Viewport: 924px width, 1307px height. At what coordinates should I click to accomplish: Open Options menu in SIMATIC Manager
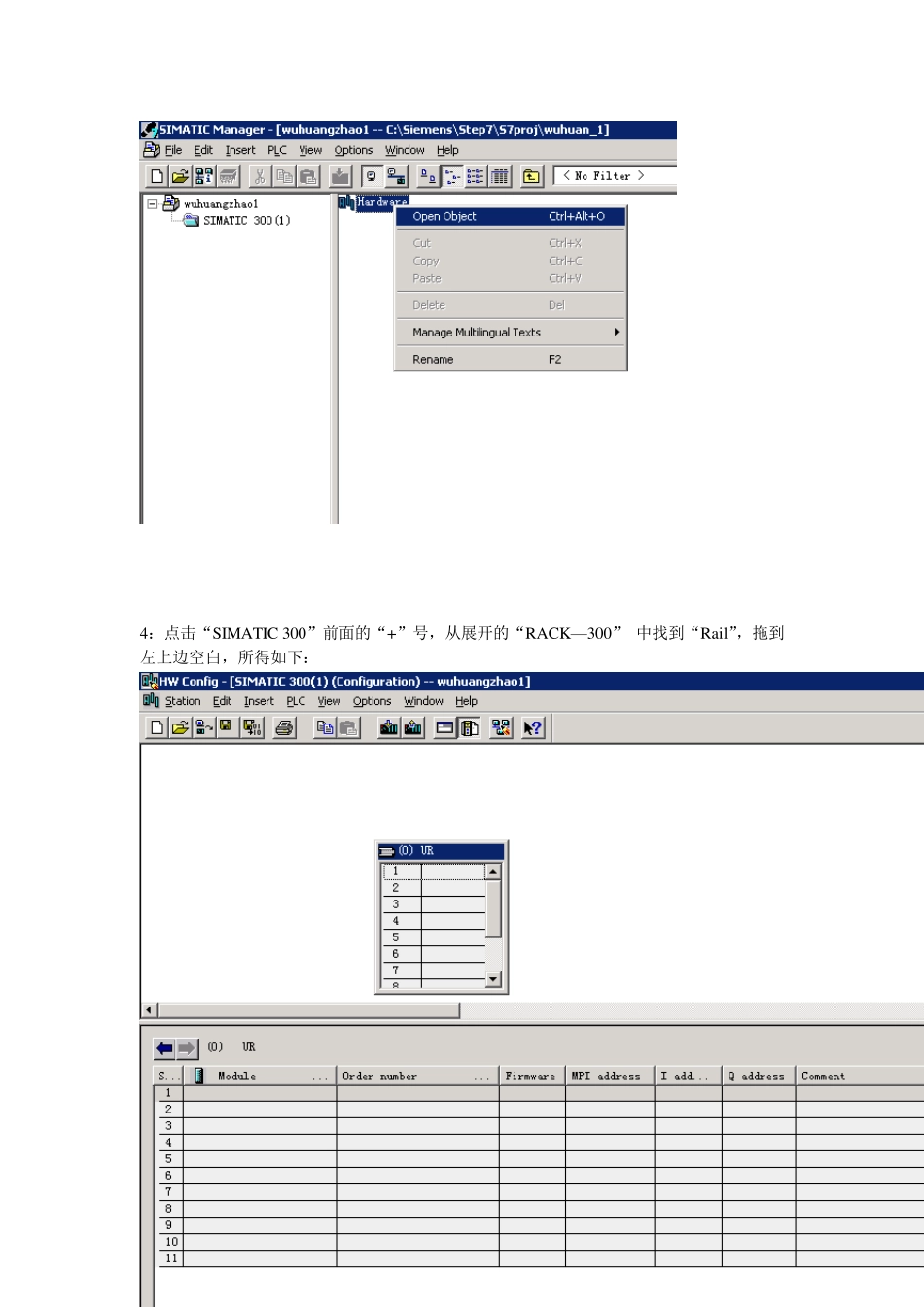tap(353, 150)
